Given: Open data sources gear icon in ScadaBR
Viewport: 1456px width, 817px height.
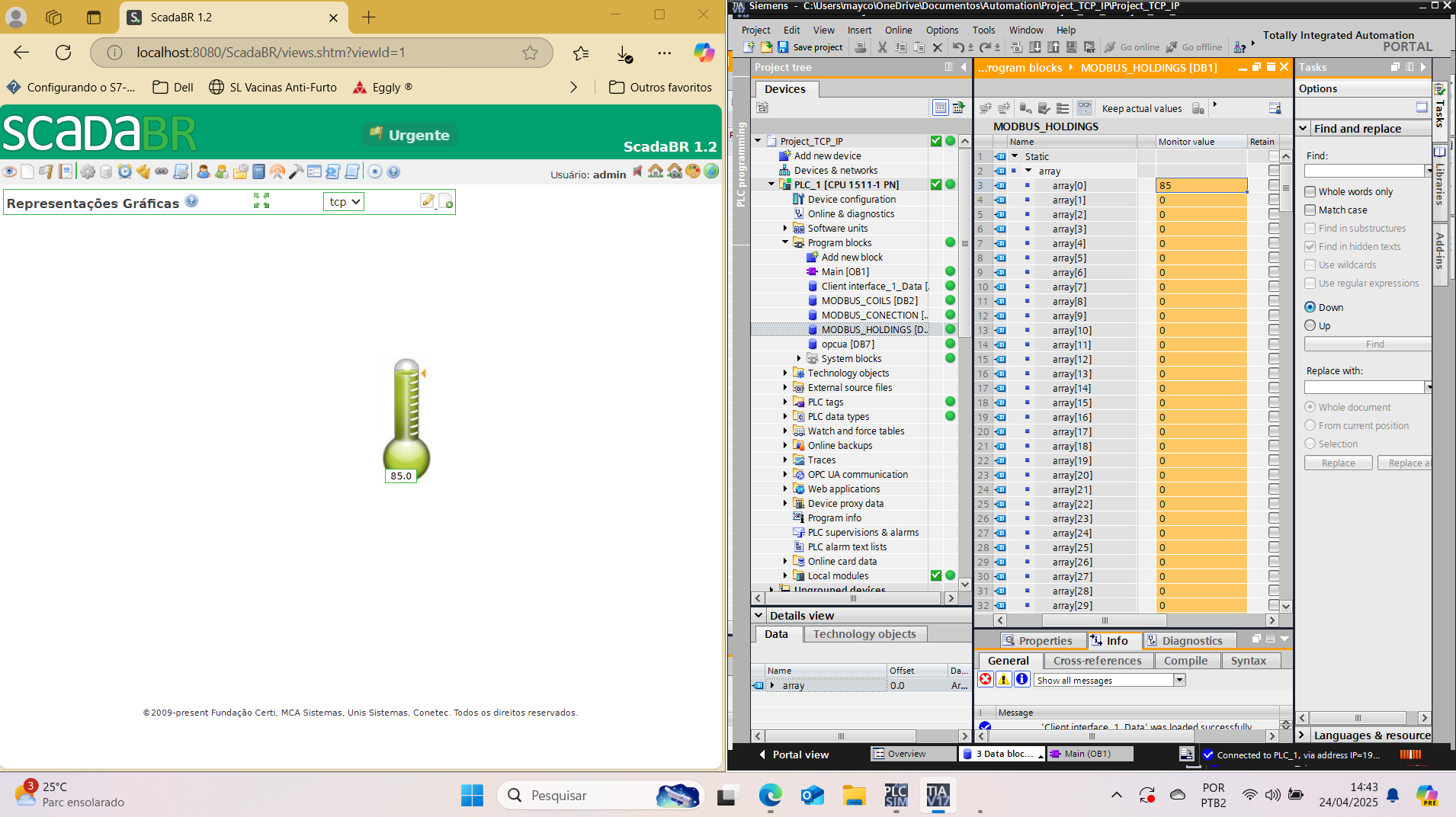Looking at the screenshot, I should coord(88,171).
